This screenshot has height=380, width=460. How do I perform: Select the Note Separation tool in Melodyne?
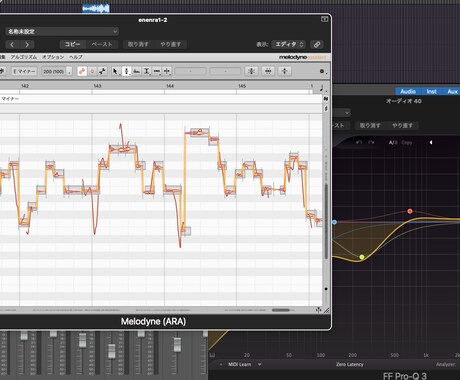(167, 71)
